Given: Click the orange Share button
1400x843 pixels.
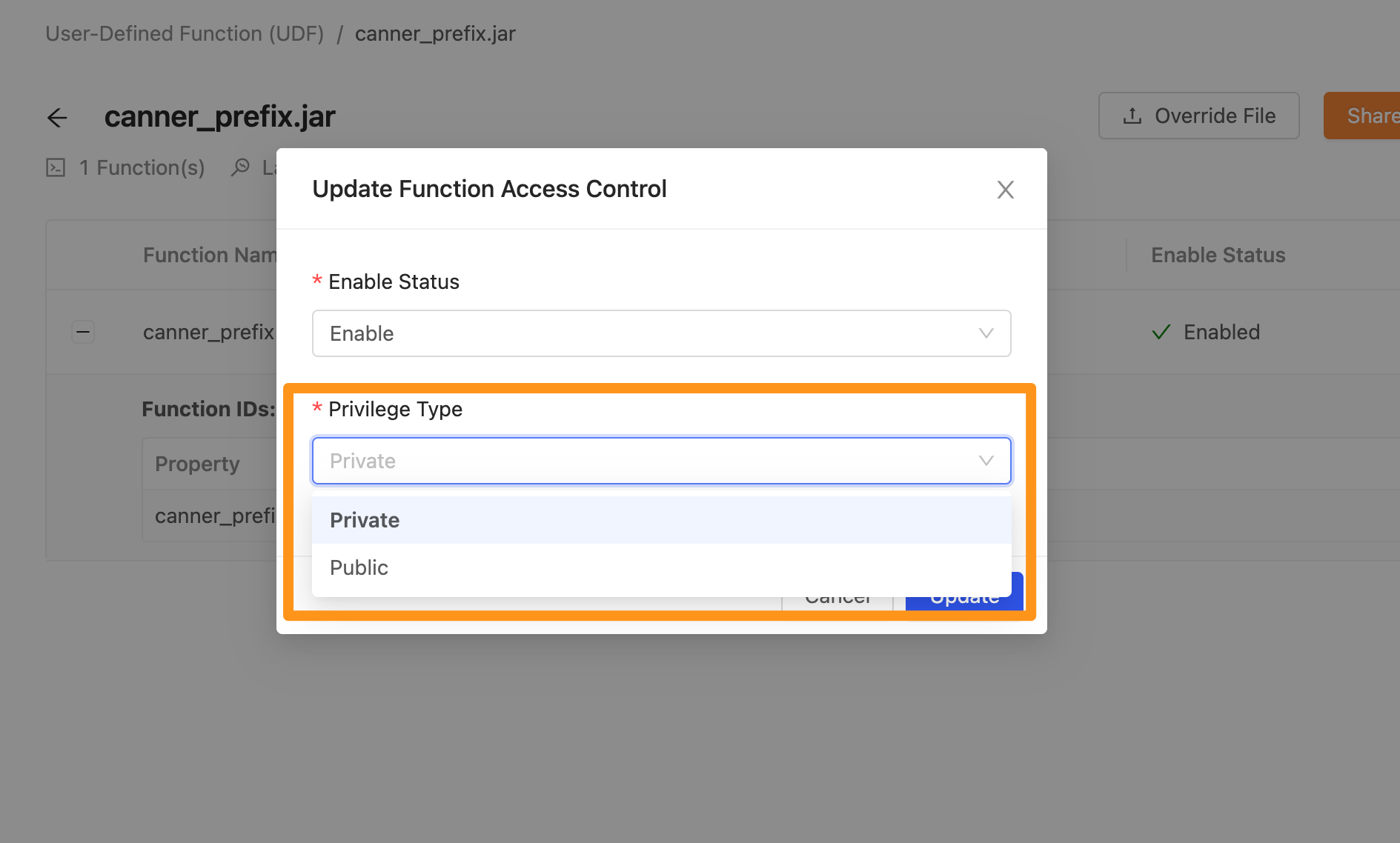Looking at the screenshot, I should tap(1362, 116).
